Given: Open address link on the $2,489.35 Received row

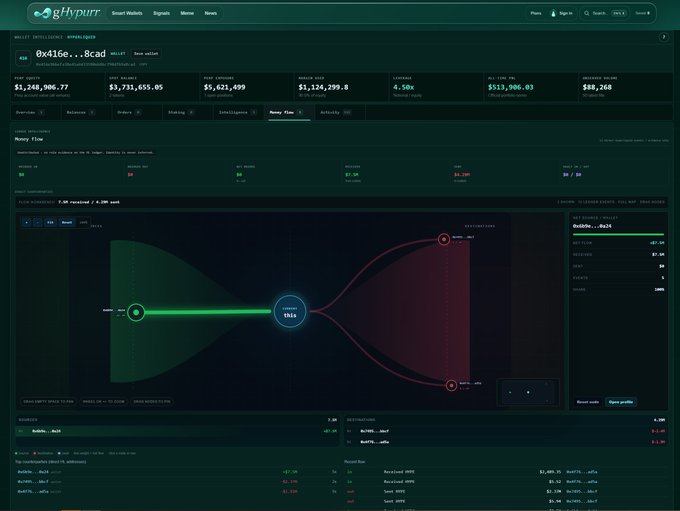Looking at the screenshot, I should coord(582,472).
